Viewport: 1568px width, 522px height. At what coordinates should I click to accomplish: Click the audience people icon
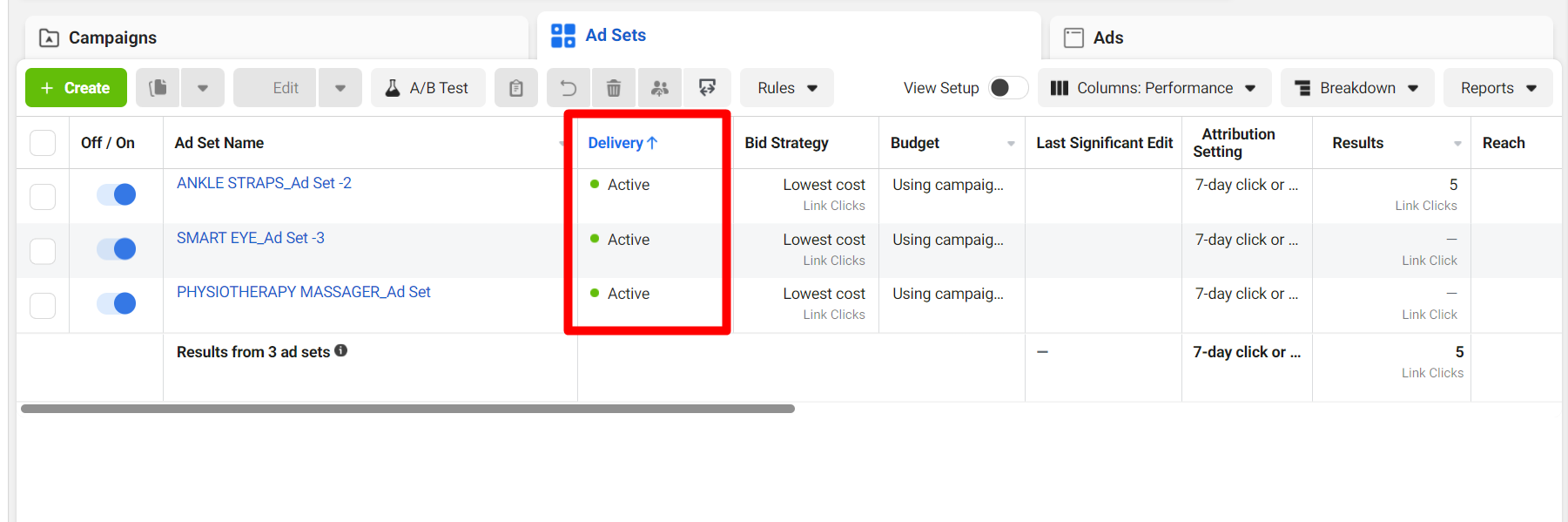coord(660,88)
